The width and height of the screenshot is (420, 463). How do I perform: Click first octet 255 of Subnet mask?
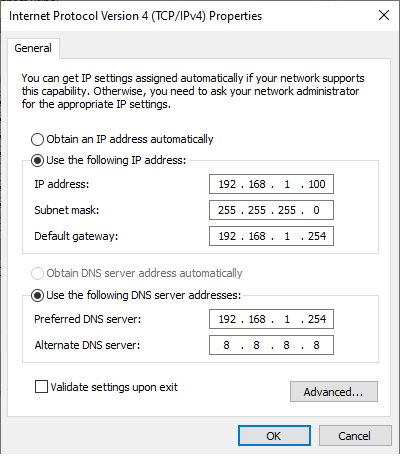pos(227,210)
